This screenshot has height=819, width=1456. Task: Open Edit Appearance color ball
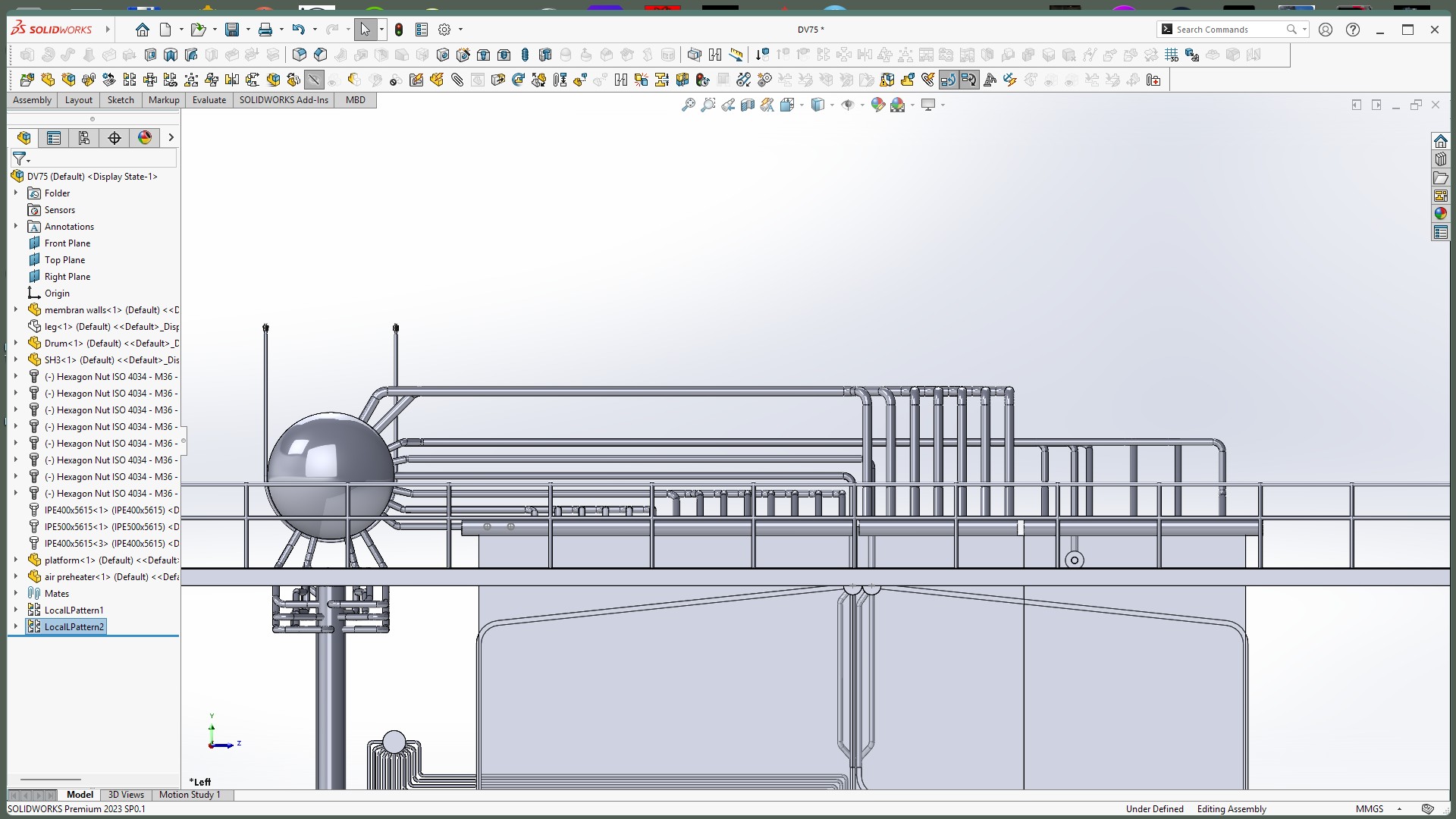click(877, 105)
